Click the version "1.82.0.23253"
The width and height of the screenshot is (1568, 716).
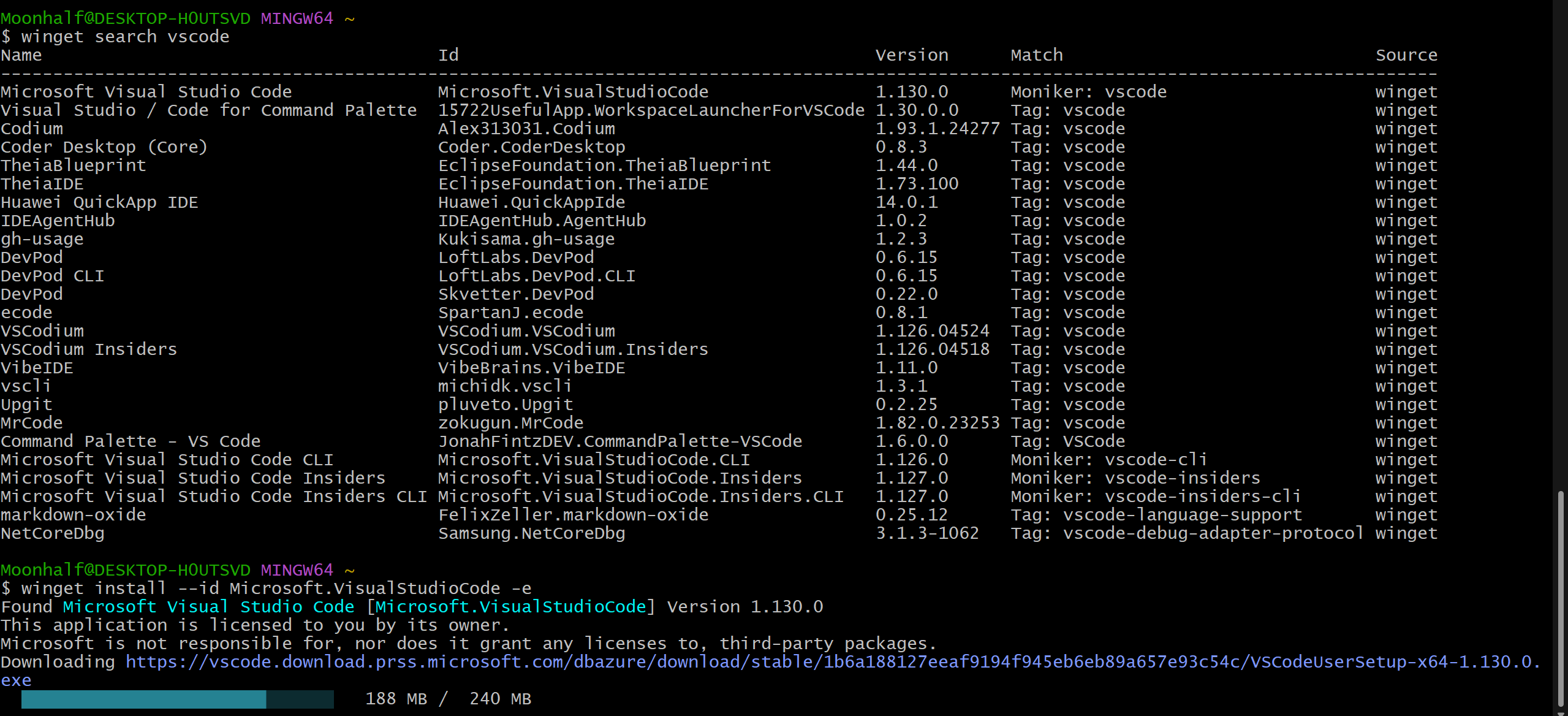click(x=938, y=423)
